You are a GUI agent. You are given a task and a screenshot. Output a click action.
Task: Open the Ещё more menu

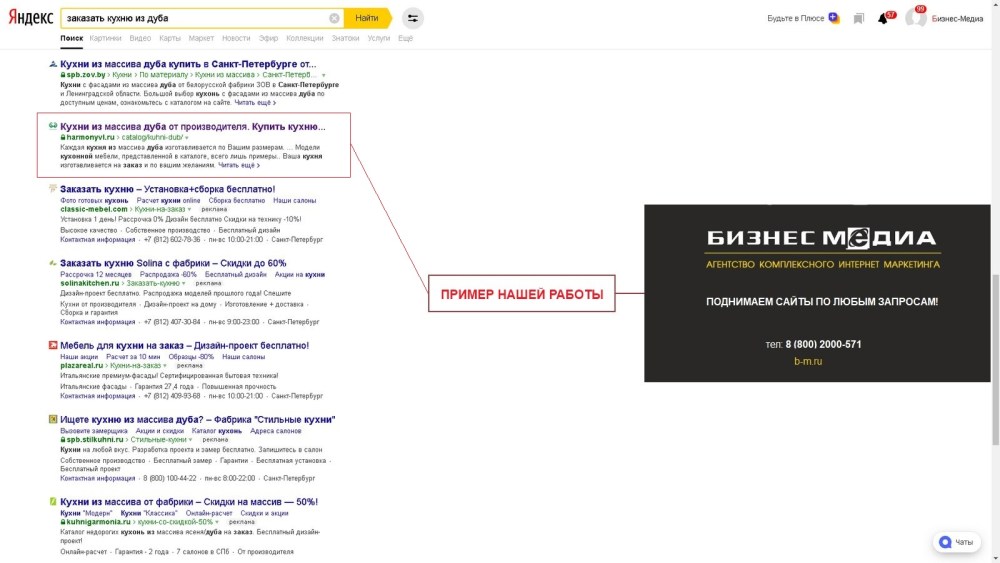[x=406, y=38]
